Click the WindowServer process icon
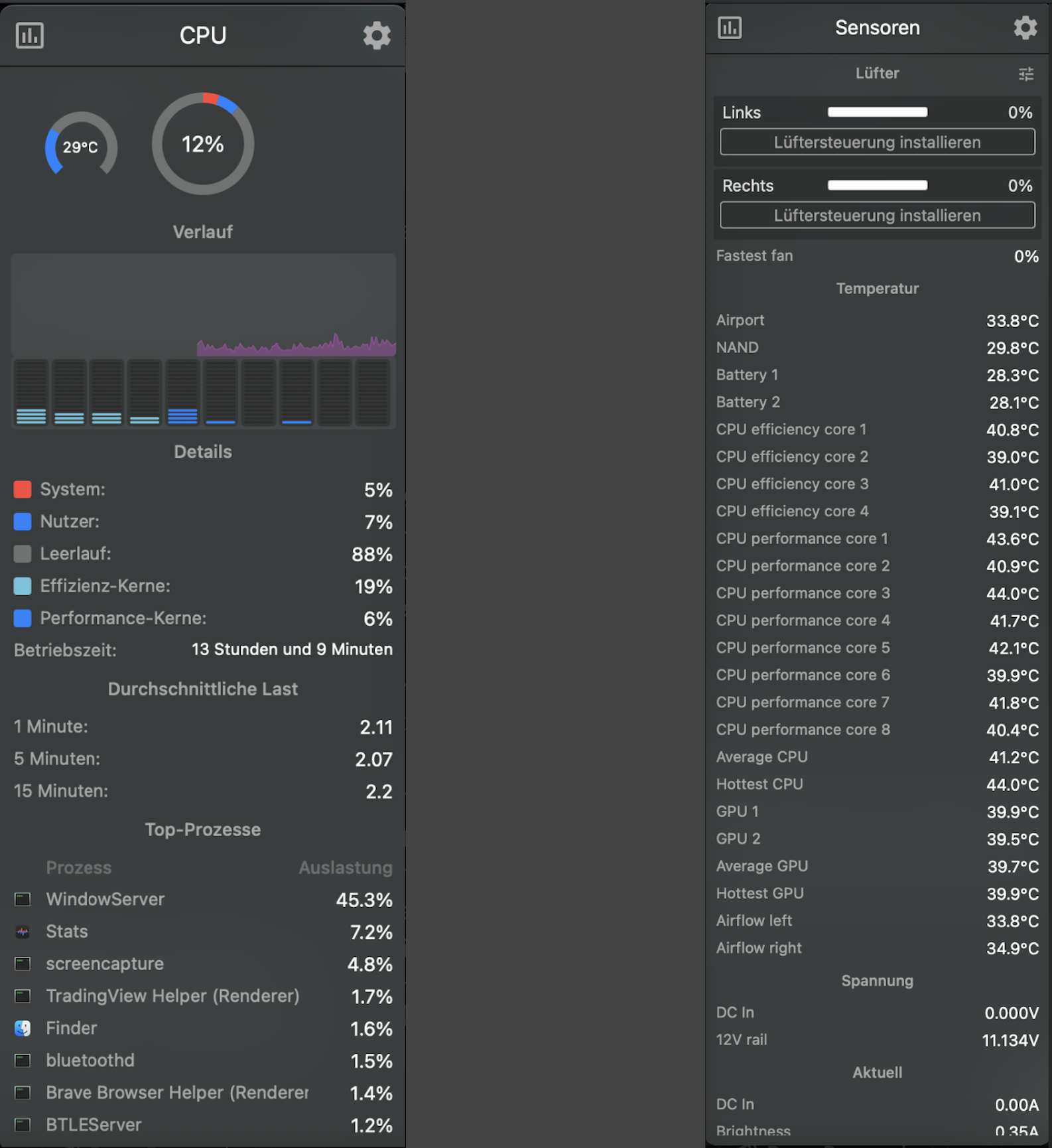The image size is (1052, 1148). coord(23,899)
